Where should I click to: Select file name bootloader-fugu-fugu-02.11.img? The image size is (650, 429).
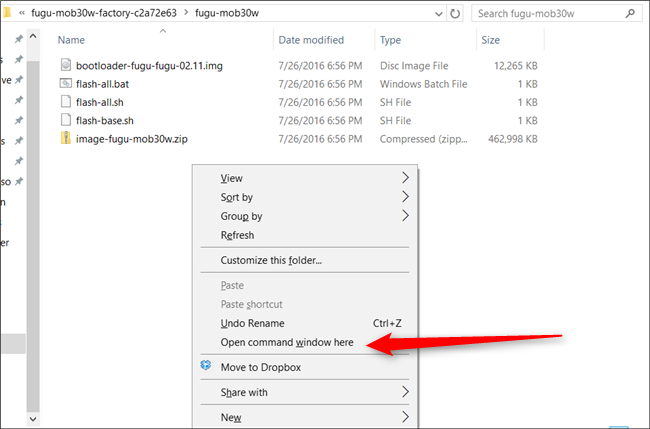[x=149, y=65]
